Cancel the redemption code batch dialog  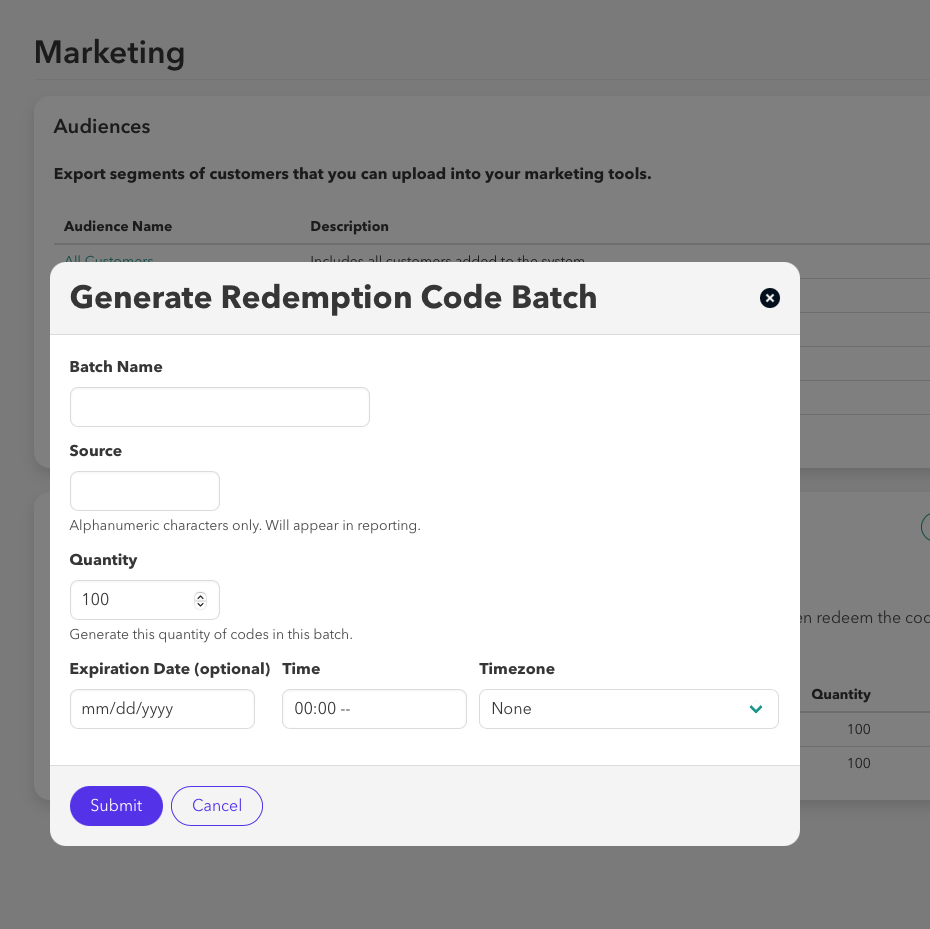coord(217,806)
